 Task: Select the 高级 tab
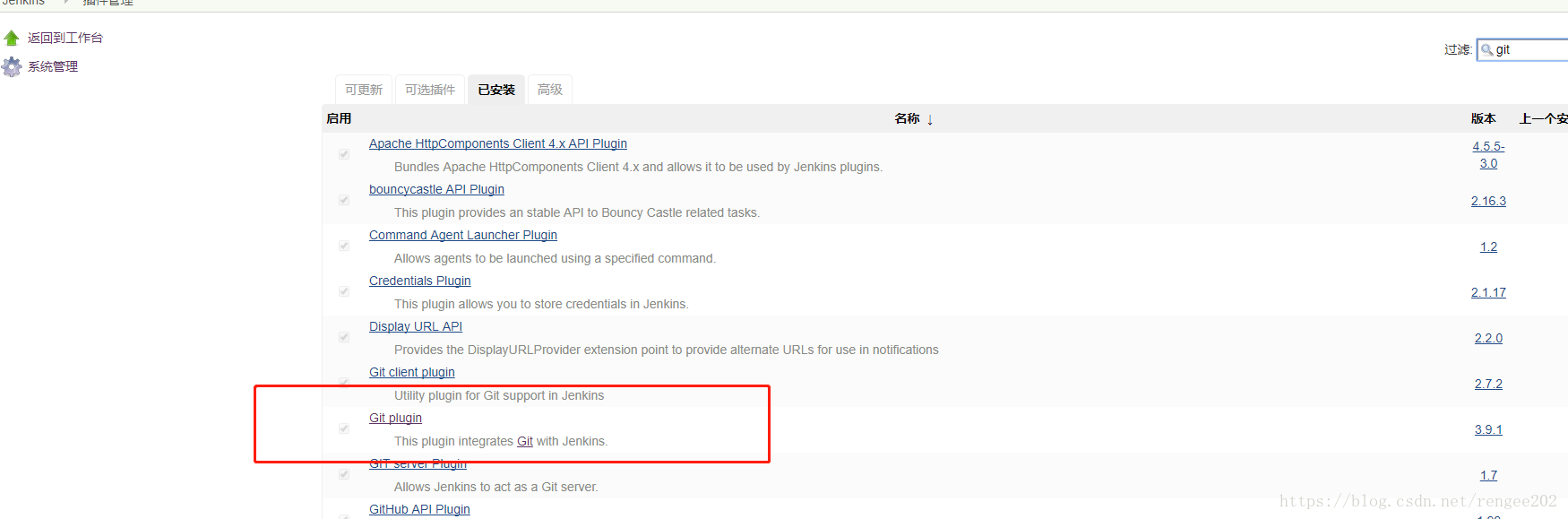click(550, 90)
